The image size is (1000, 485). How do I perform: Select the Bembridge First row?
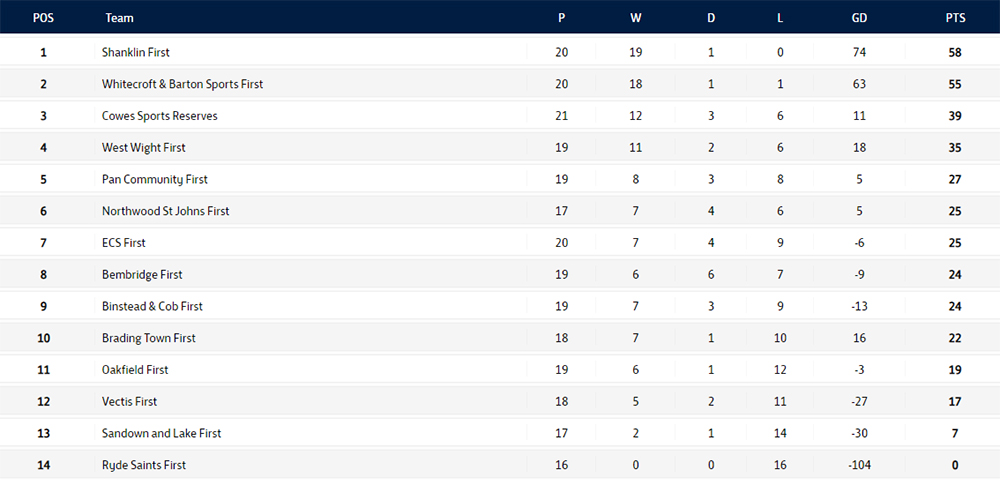(500, 274)
